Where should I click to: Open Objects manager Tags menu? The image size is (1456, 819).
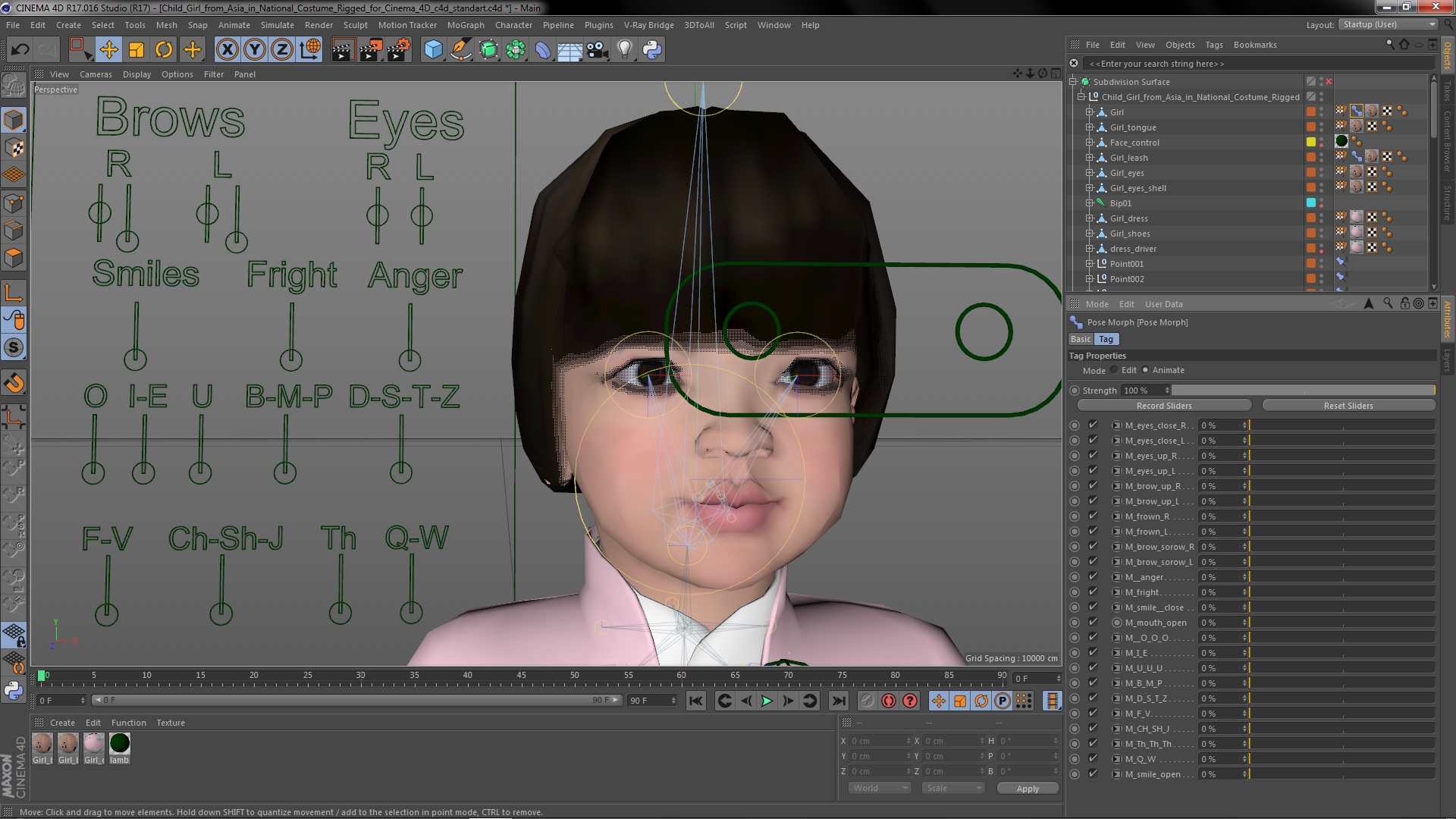1213,45
